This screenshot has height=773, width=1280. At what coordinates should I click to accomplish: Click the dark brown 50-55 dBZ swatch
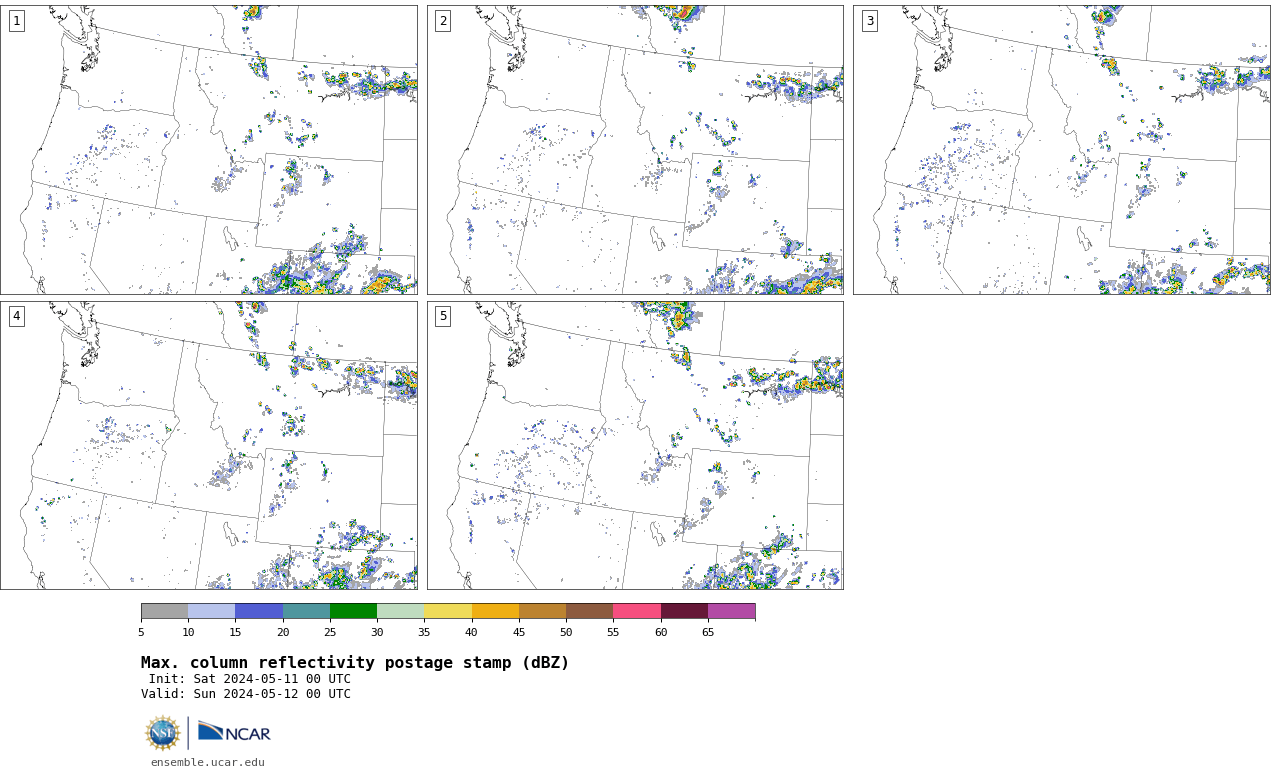[589, 611]
